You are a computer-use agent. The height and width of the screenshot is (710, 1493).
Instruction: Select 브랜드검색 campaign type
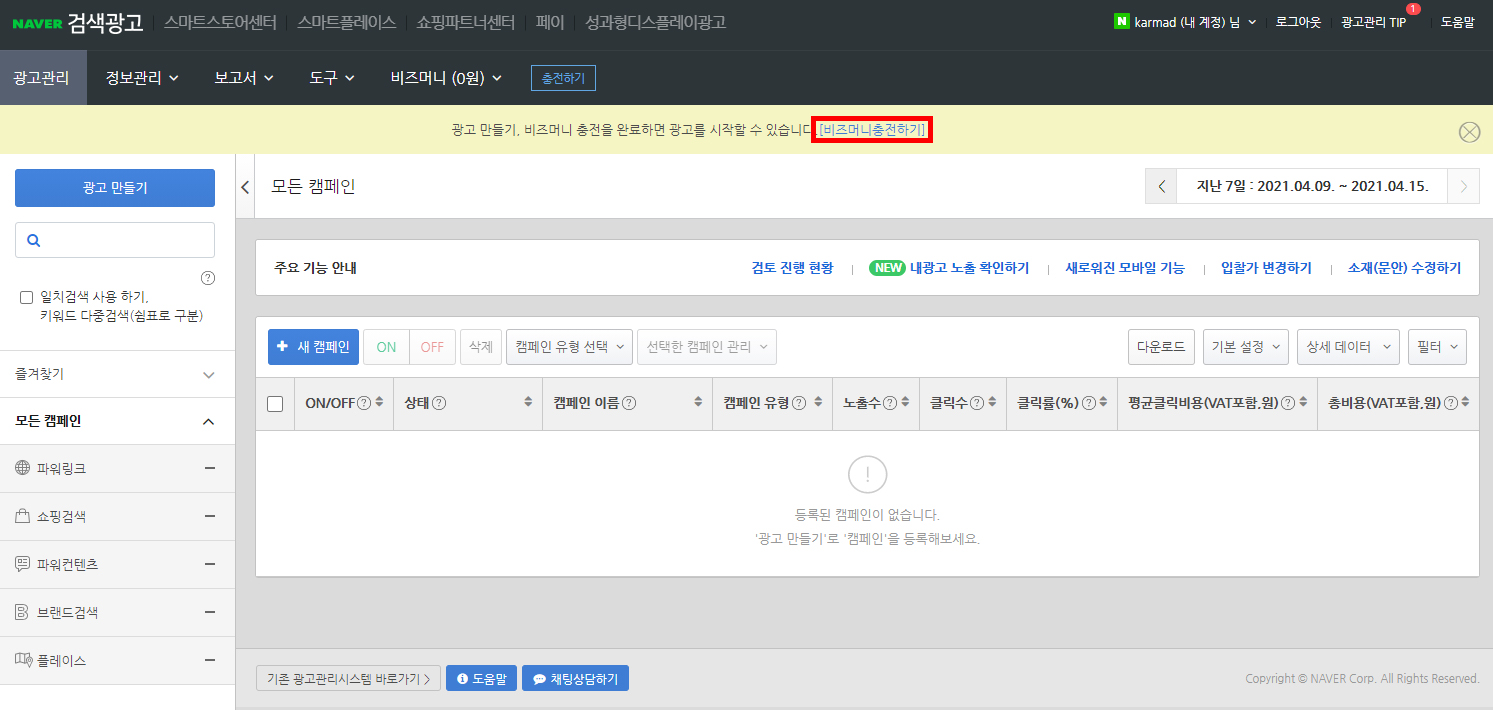coord(117,612)
